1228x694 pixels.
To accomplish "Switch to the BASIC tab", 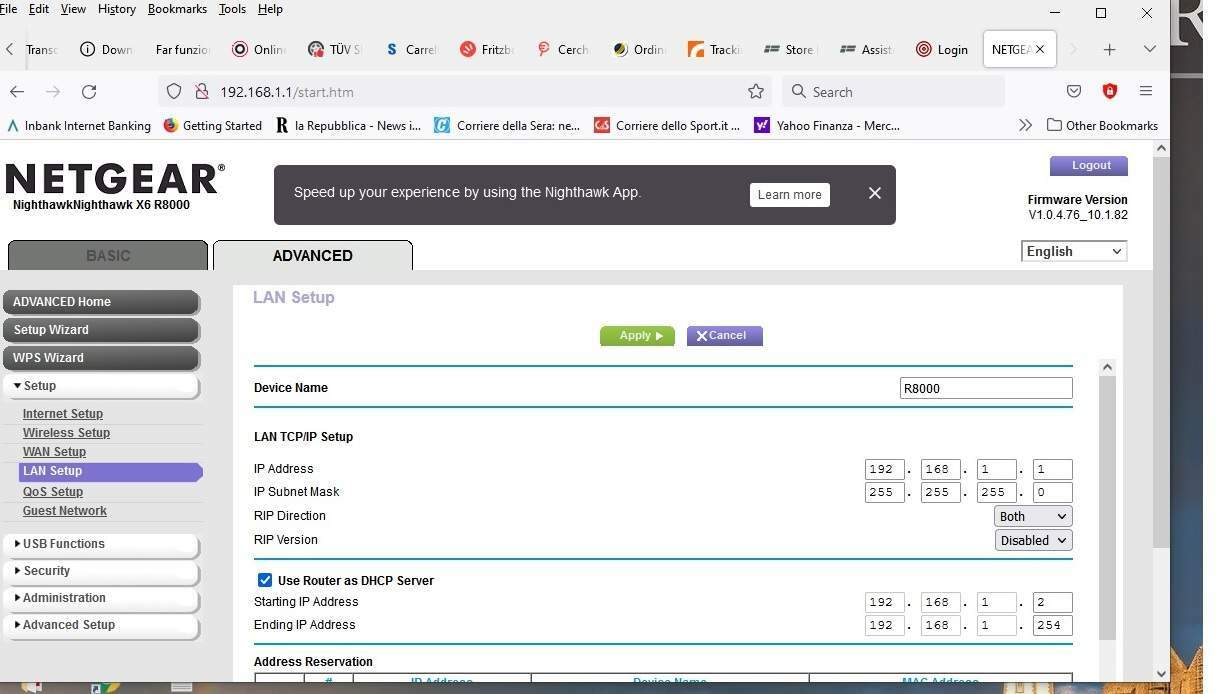I will (108, 255).
